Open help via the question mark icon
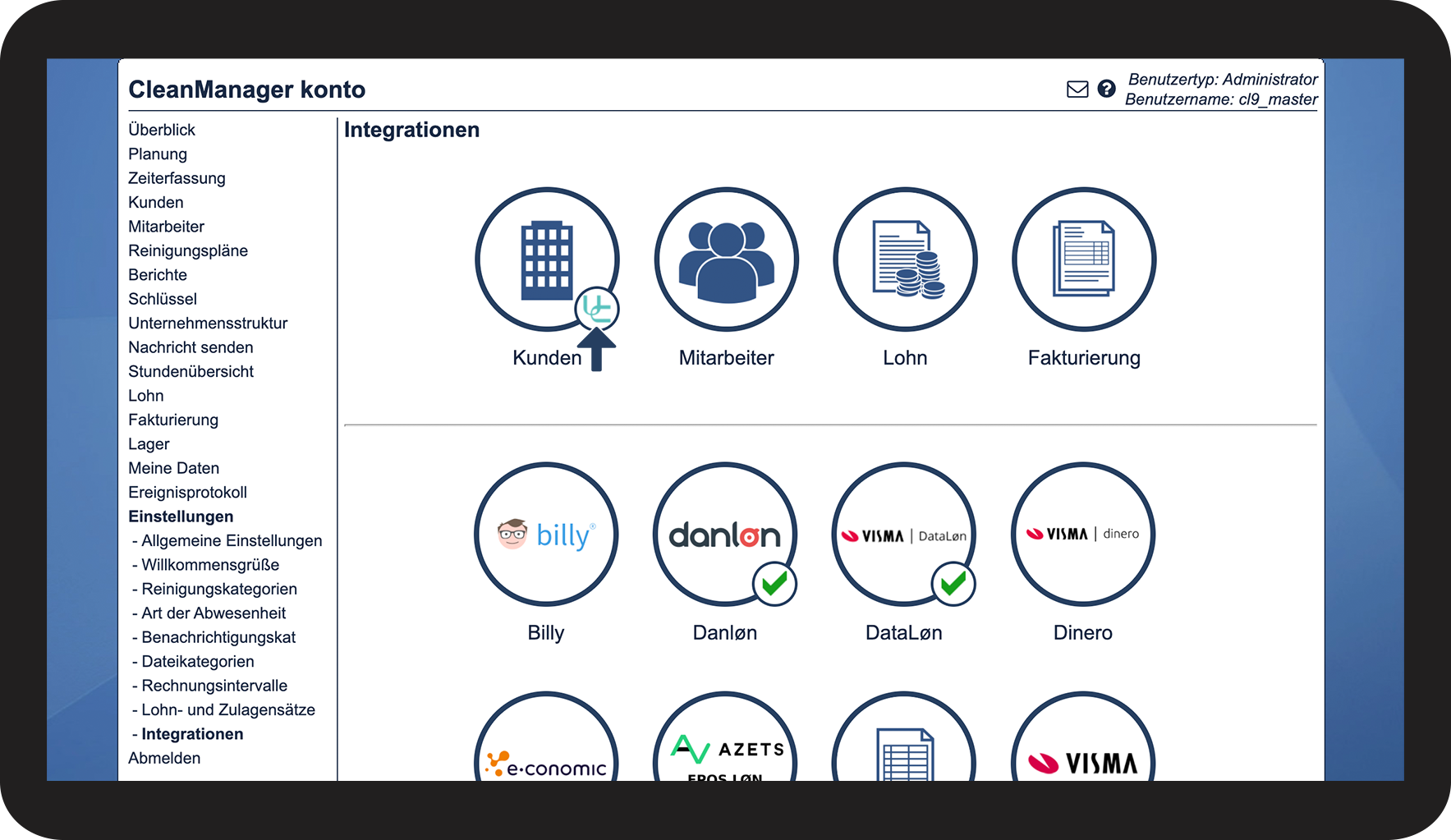 [1106, 89]
